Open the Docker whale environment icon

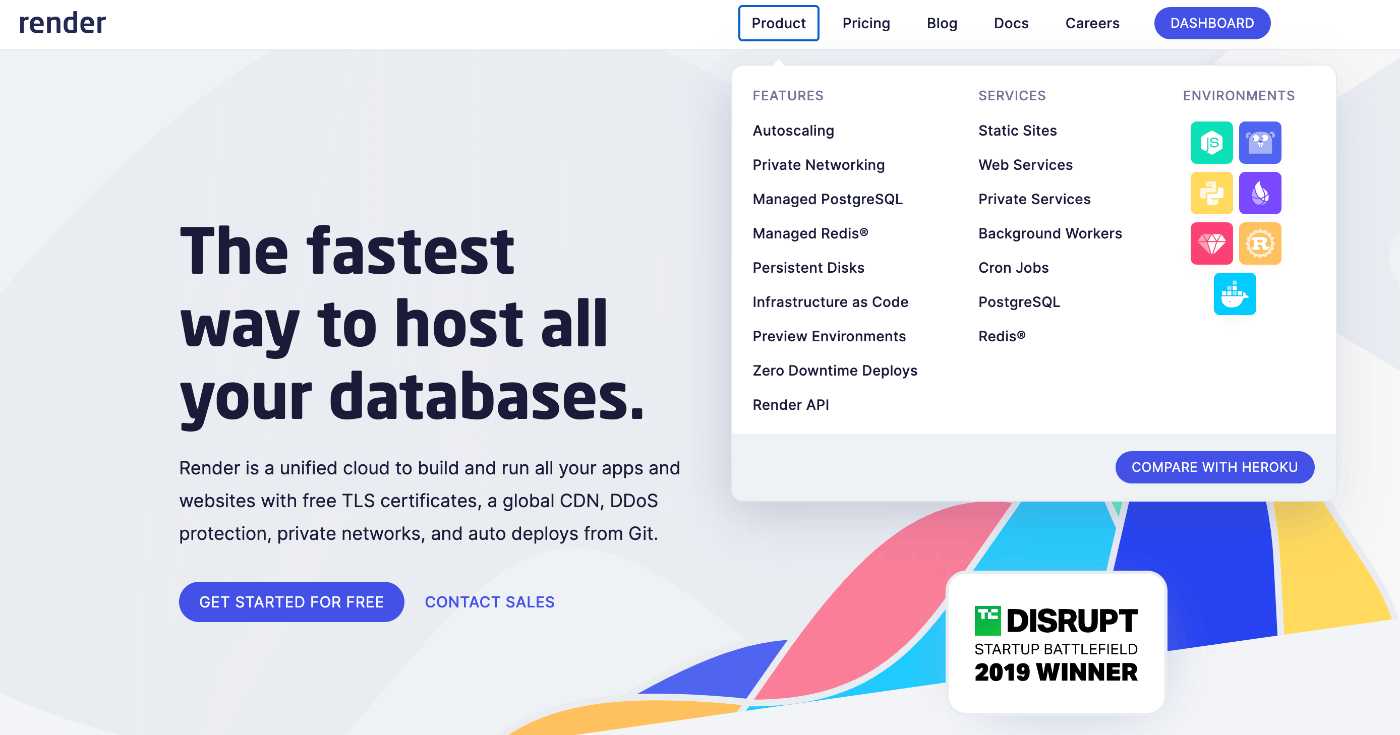click(x=1235, y=294)
